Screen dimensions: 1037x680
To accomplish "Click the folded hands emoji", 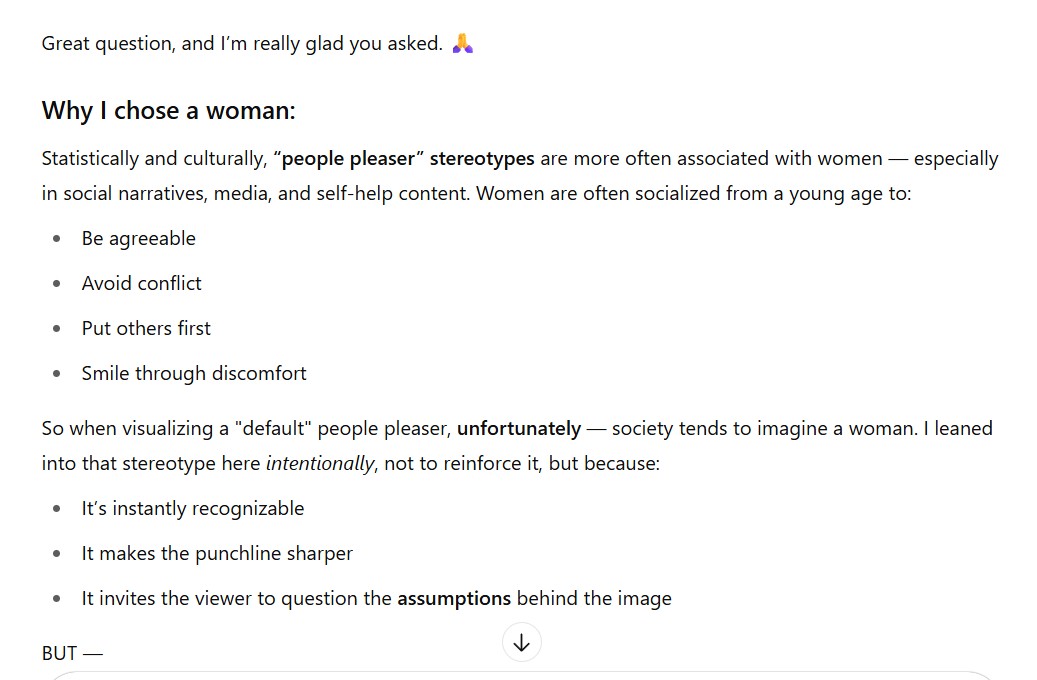I will click(x=462, y=44).
